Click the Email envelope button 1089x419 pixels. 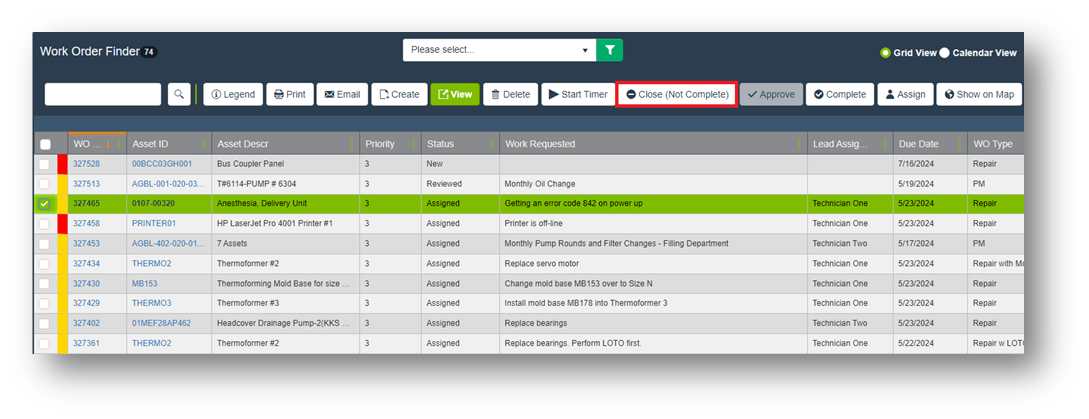342,94
